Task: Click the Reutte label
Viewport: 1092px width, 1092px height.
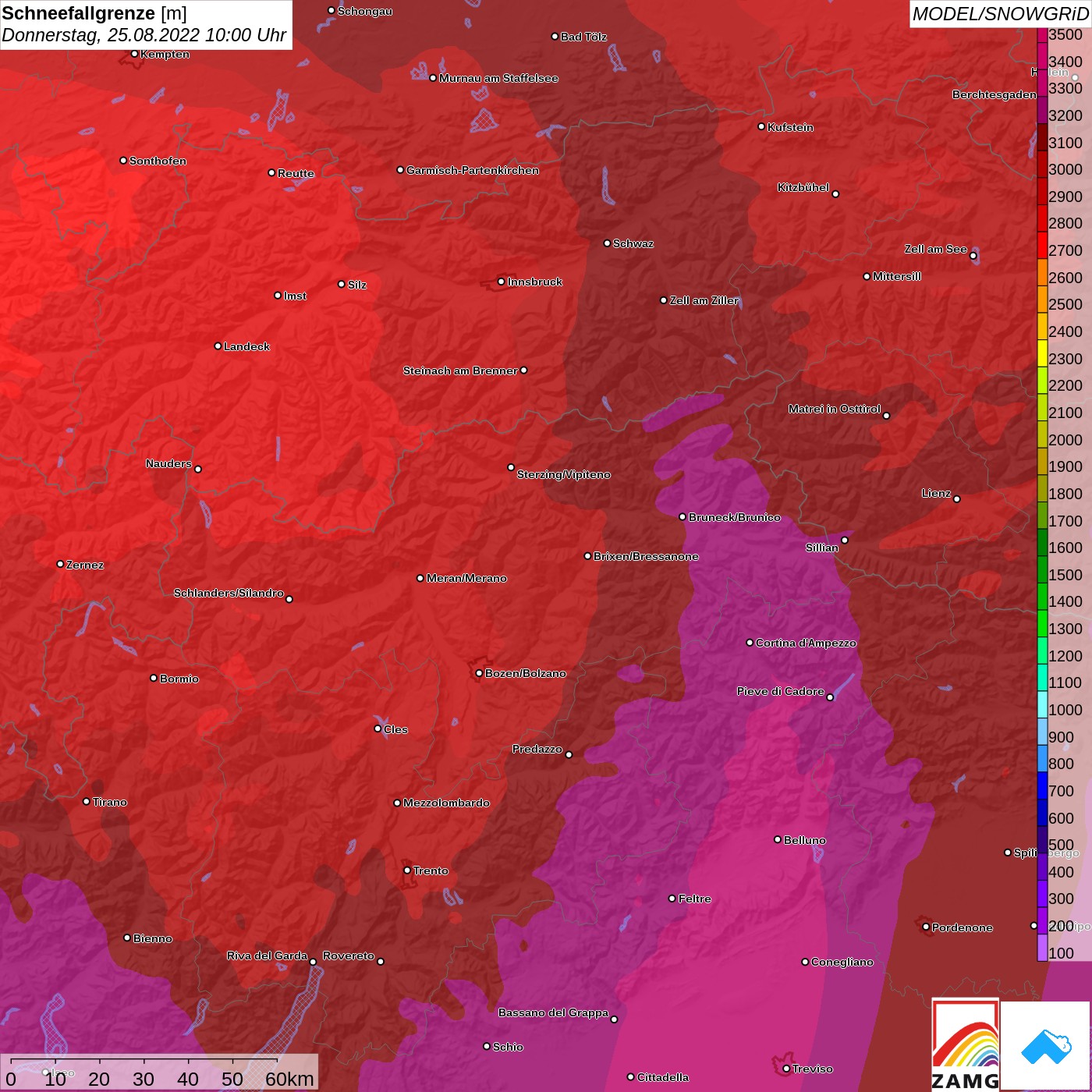Action: pyautogui.click(x=296, y=173)
